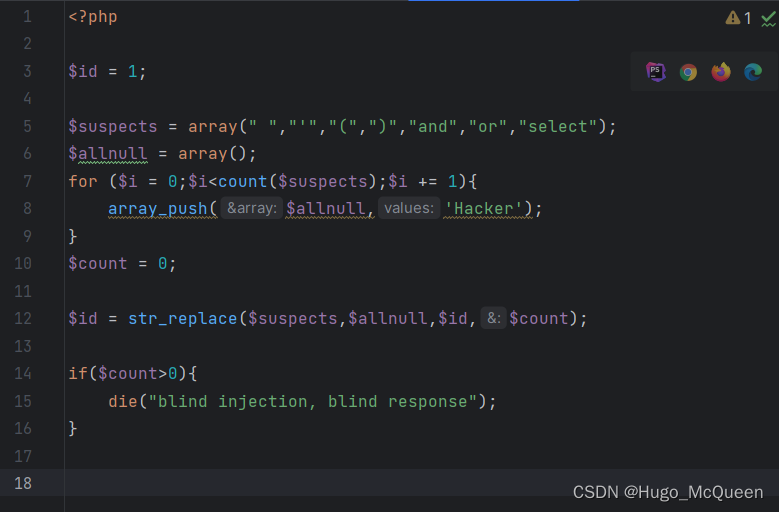779x512 pixels.
Task: Click the if keyword on line 14
Action: [x=78, y=373]
